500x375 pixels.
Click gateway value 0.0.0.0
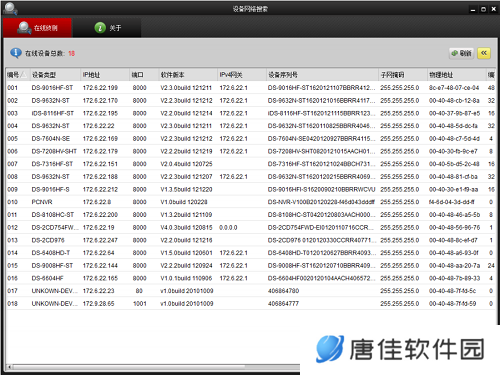tap(228, 227)
